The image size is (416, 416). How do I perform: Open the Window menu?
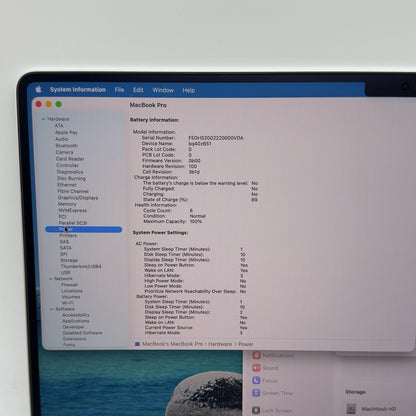(163, 90)
